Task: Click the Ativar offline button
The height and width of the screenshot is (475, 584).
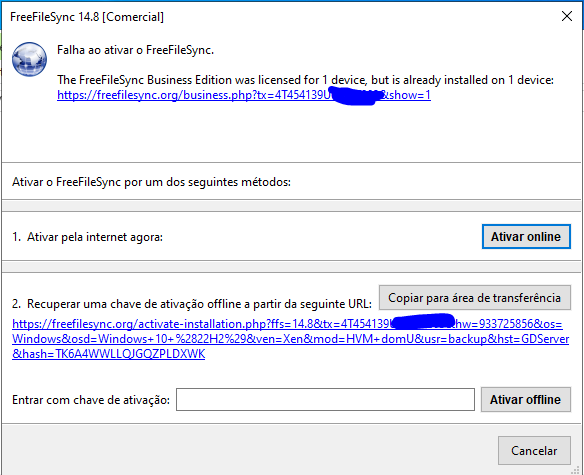Action: [526, 399]
